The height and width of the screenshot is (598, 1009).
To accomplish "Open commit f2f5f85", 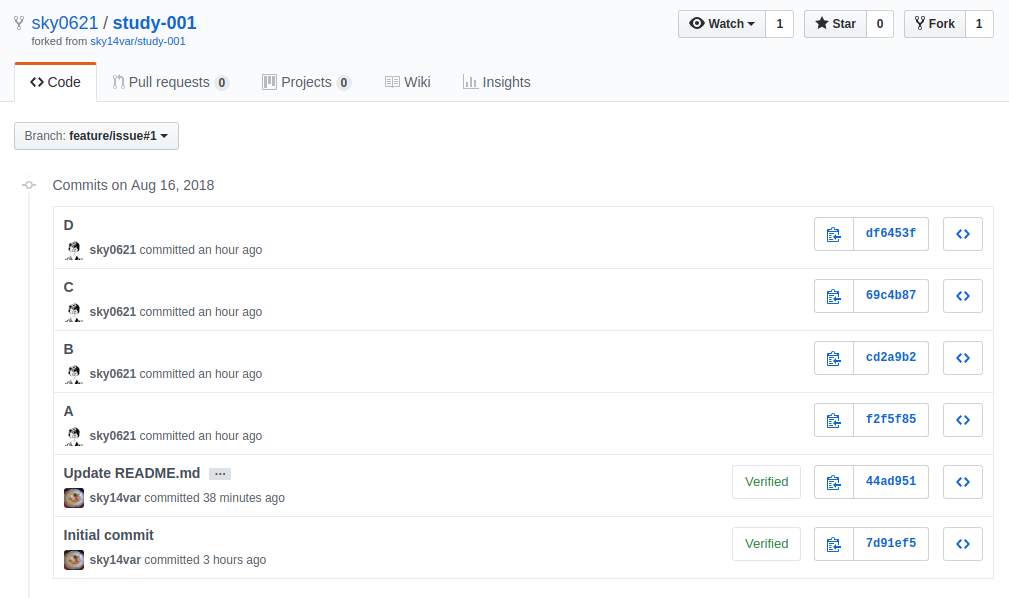I will pos(891,420).
